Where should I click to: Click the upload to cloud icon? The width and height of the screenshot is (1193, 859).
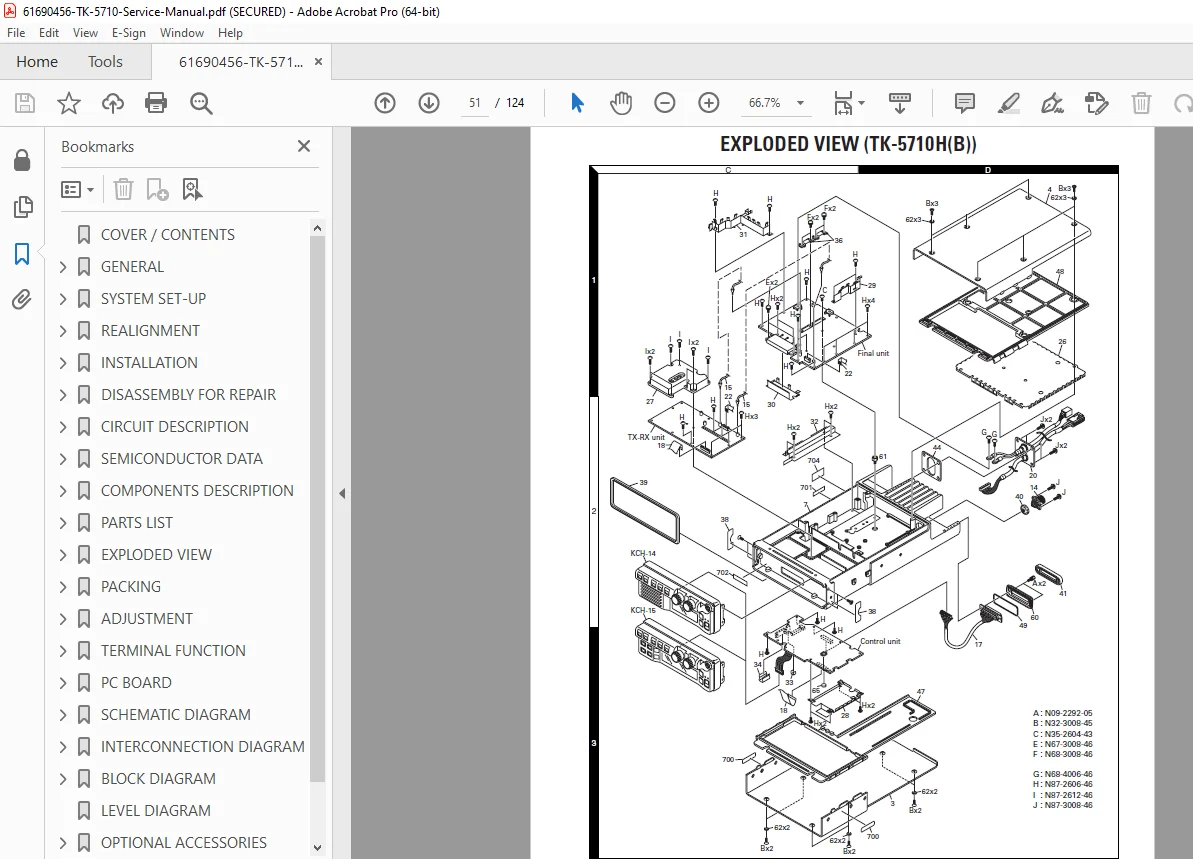click(x=113, y=103)
